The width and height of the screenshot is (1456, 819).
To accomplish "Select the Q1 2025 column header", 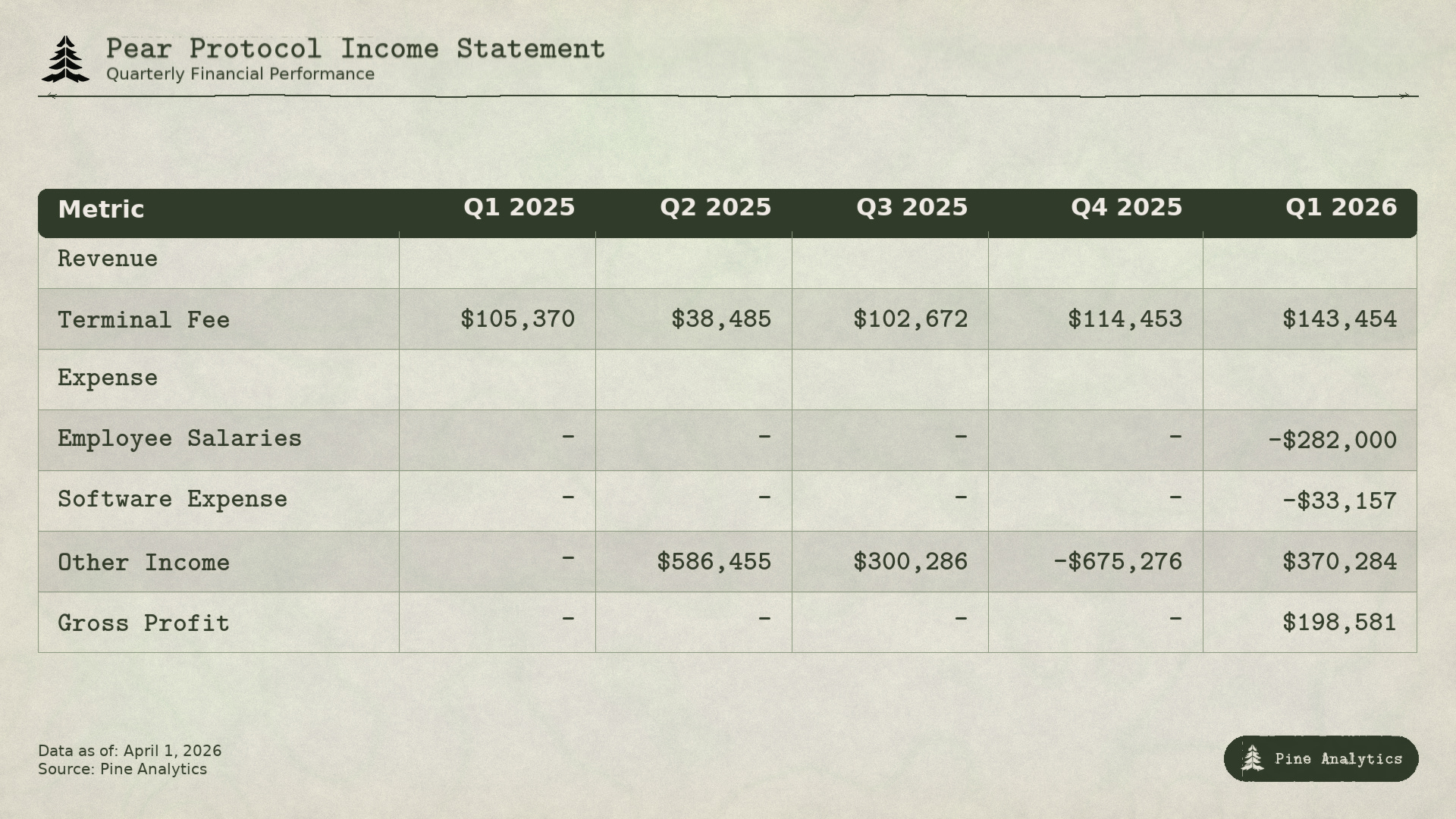I will (519, 208).
